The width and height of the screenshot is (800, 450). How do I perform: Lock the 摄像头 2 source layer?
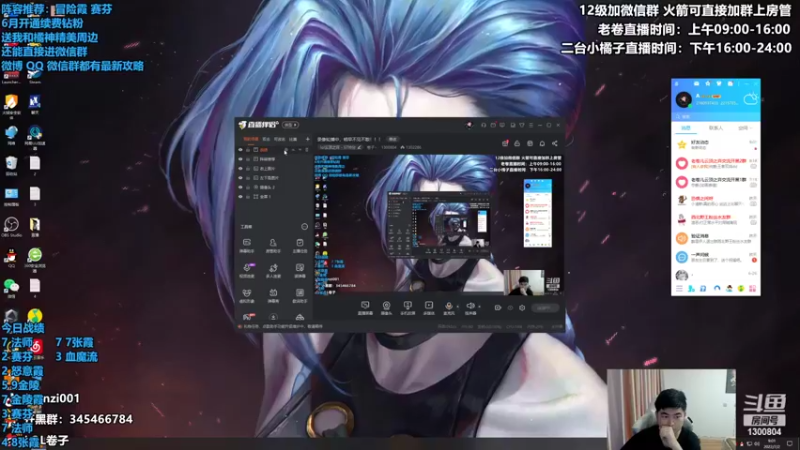[248, 187]
